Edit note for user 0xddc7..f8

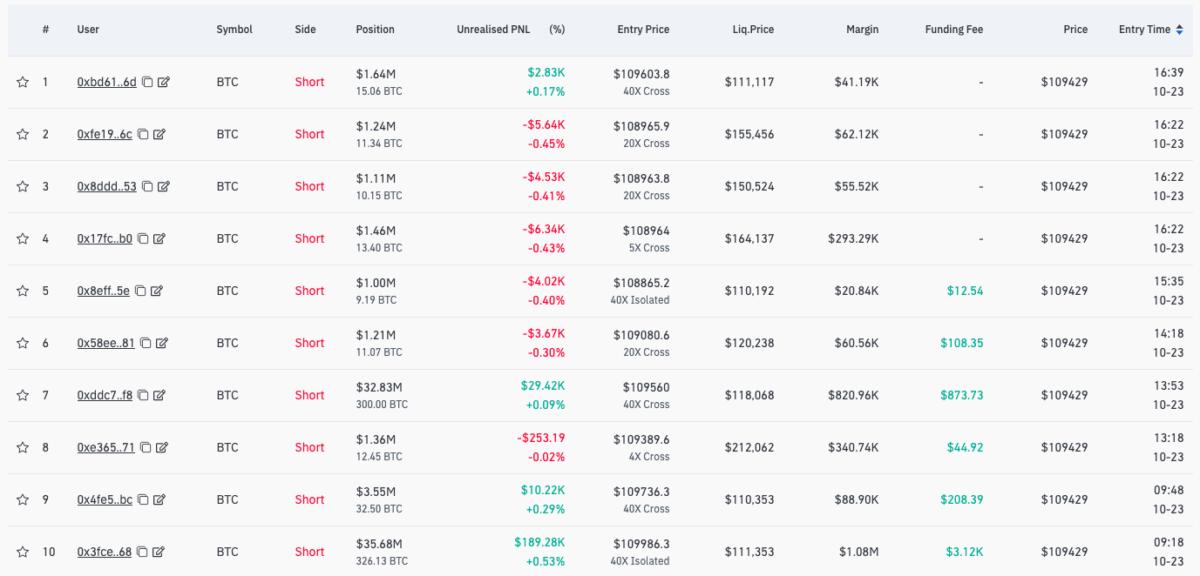tap(159, 395)
